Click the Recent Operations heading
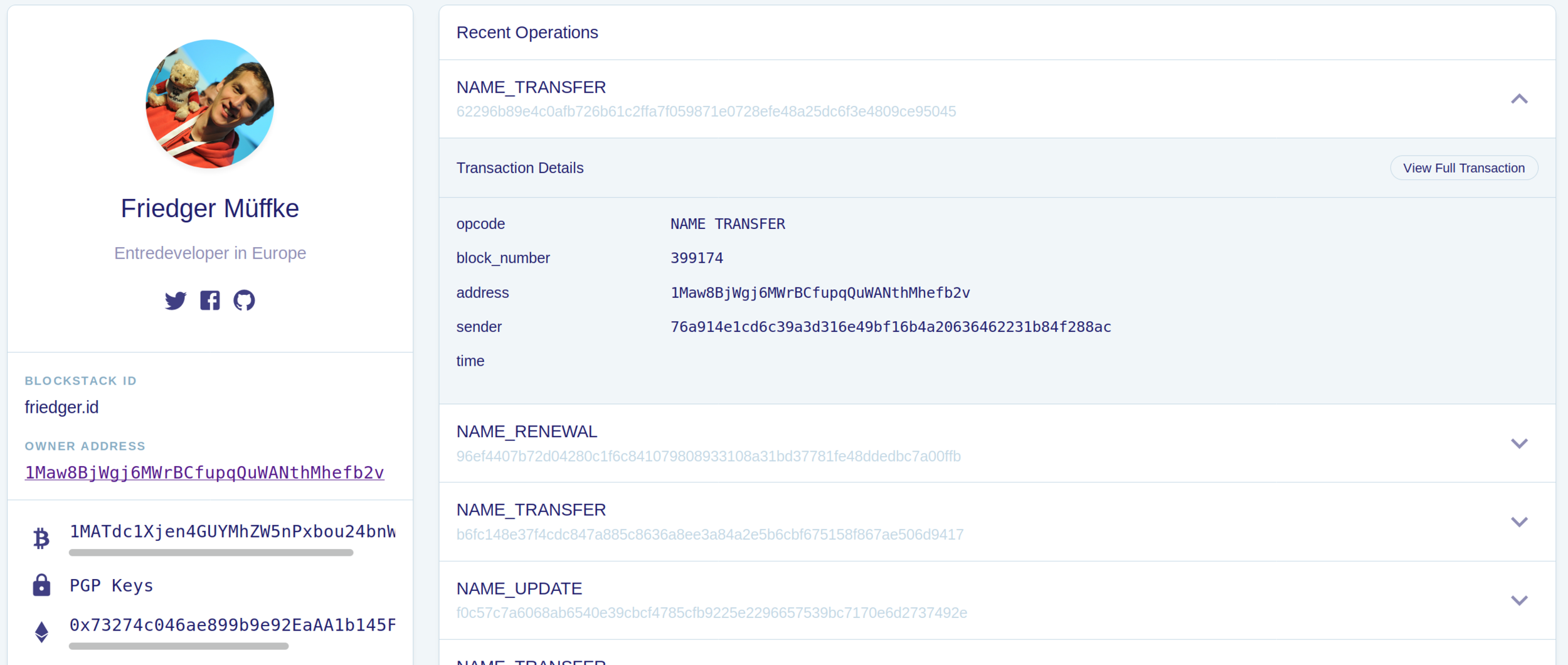The height and width of the screenshot is (665, 1568). [527, 33]
